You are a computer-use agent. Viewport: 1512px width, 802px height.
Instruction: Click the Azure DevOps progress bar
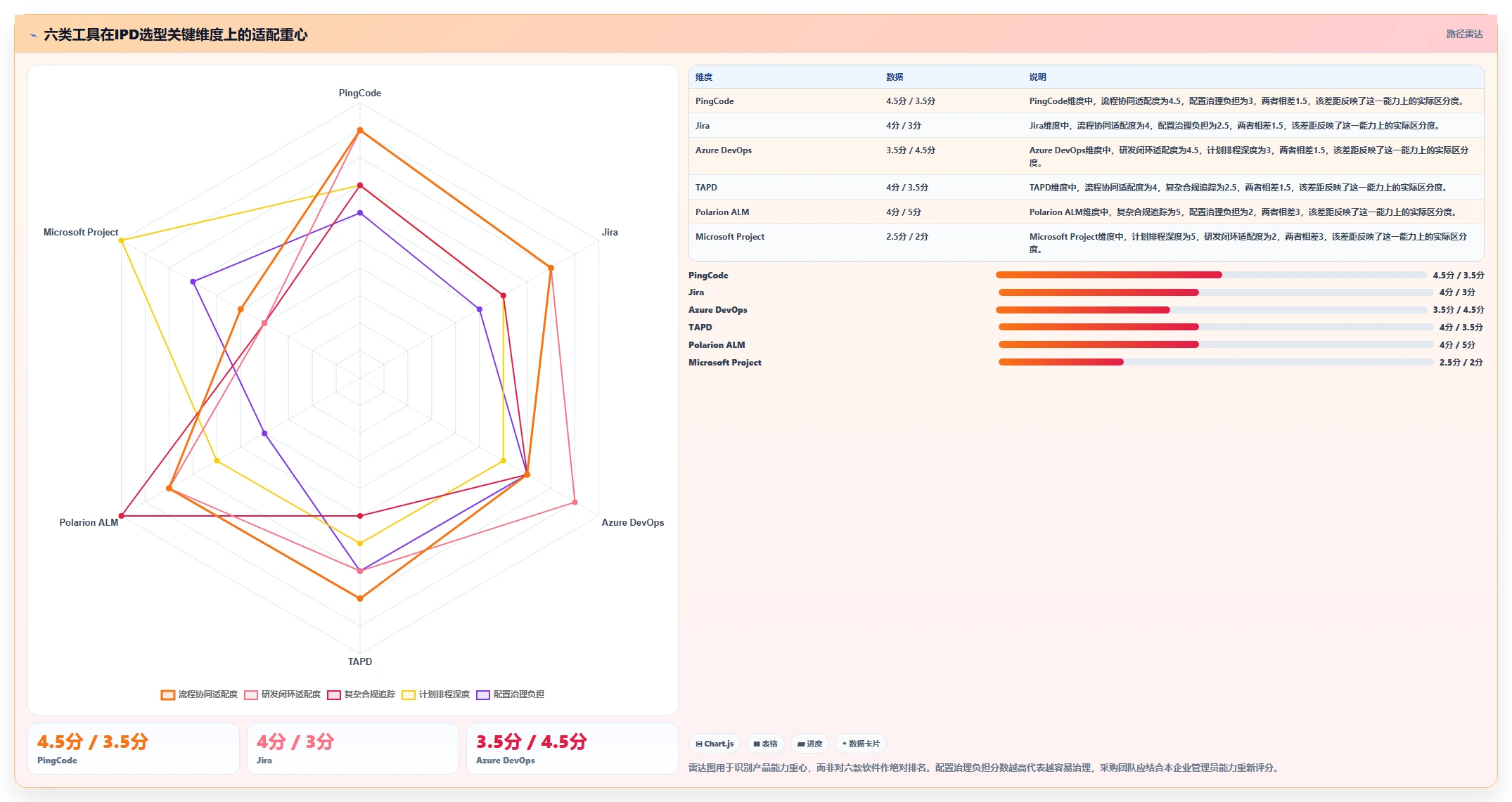click(1211, 310)
